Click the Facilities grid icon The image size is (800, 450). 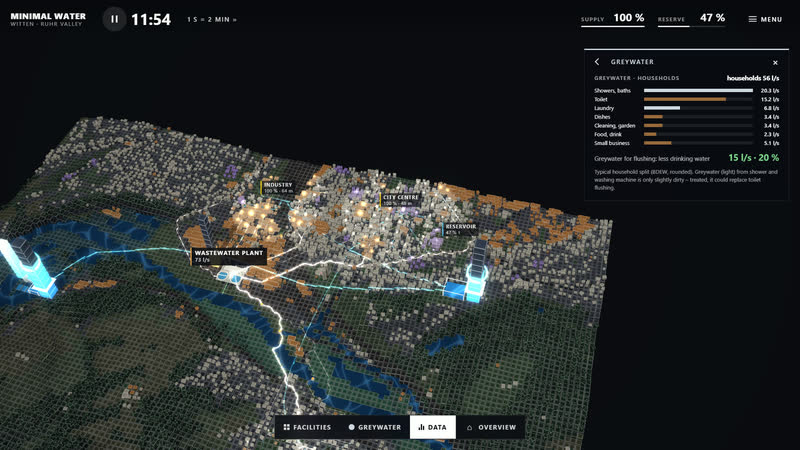tap(287, 427)
